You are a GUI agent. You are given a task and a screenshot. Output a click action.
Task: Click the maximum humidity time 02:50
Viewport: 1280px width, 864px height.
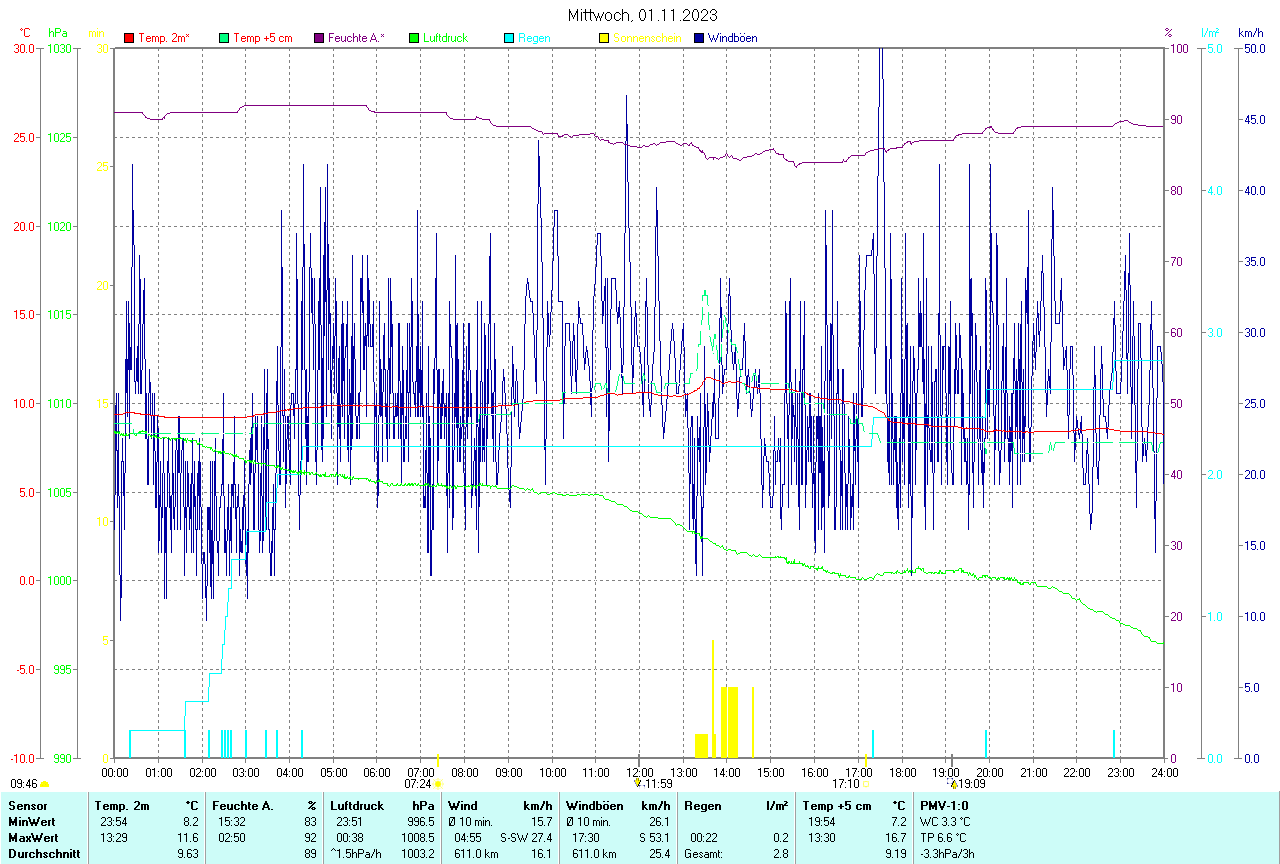coord(232,837)
